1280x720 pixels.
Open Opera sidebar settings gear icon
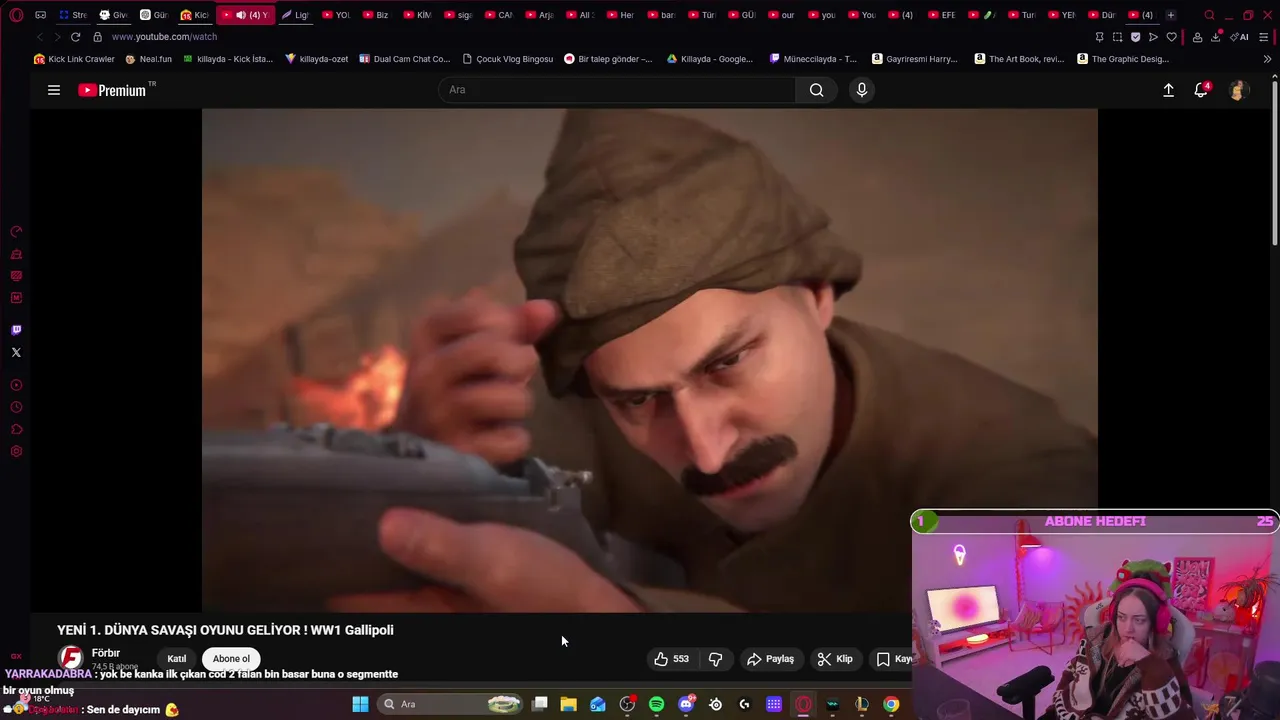[16, 451]
